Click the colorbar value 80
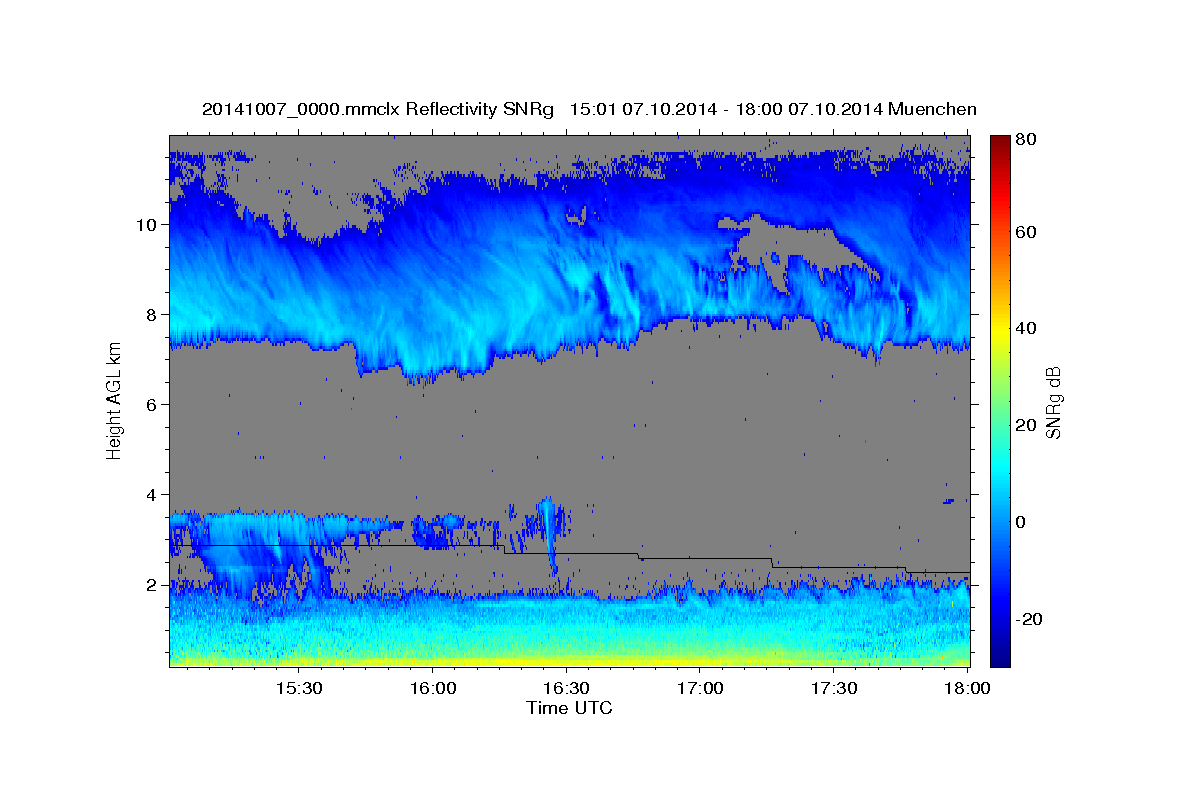The width and height of the screenshot is (1200, 800). [1027, 139]
